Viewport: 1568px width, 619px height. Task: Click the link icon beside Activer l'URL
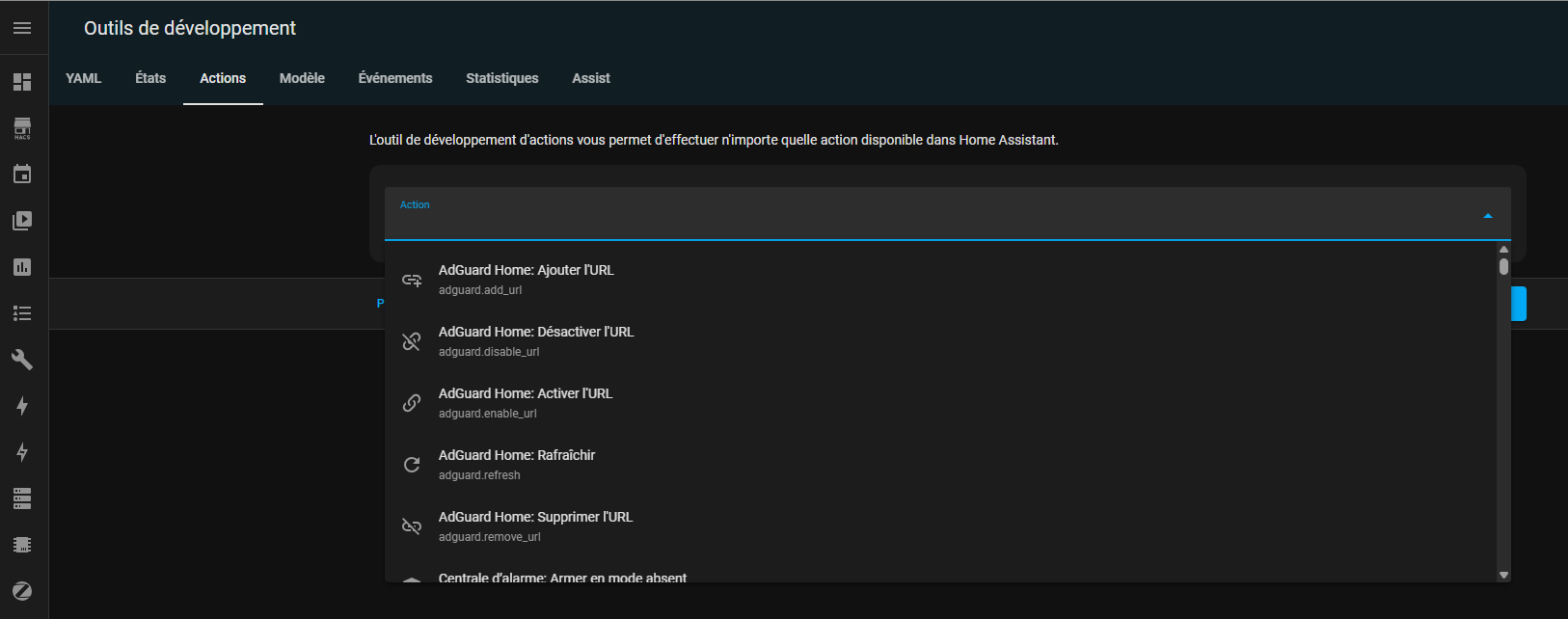coord(412,403)
